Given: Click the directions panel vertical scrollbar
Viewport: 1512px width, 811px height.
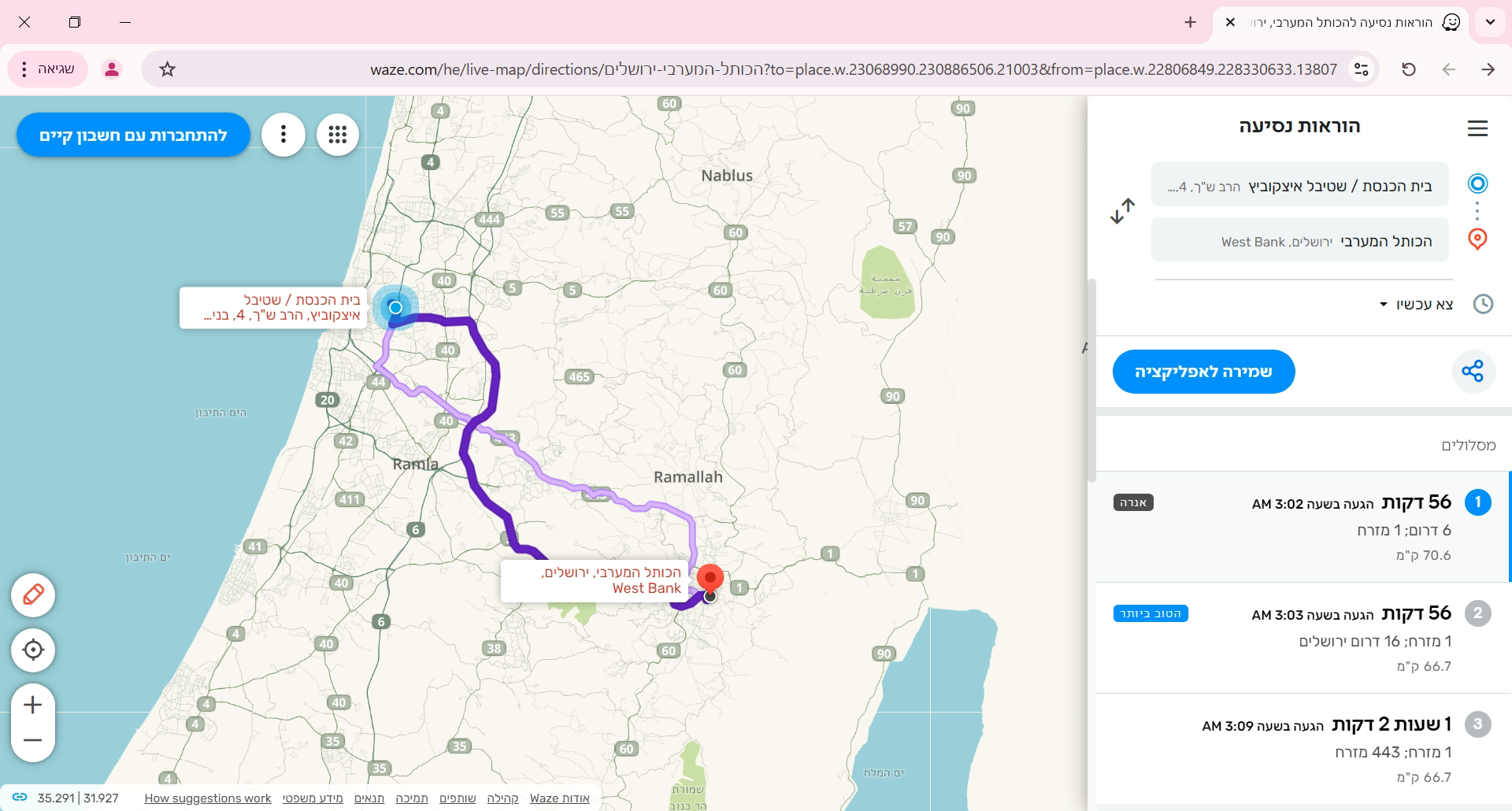Looking at the screenshot, I should coord(1091,381).
